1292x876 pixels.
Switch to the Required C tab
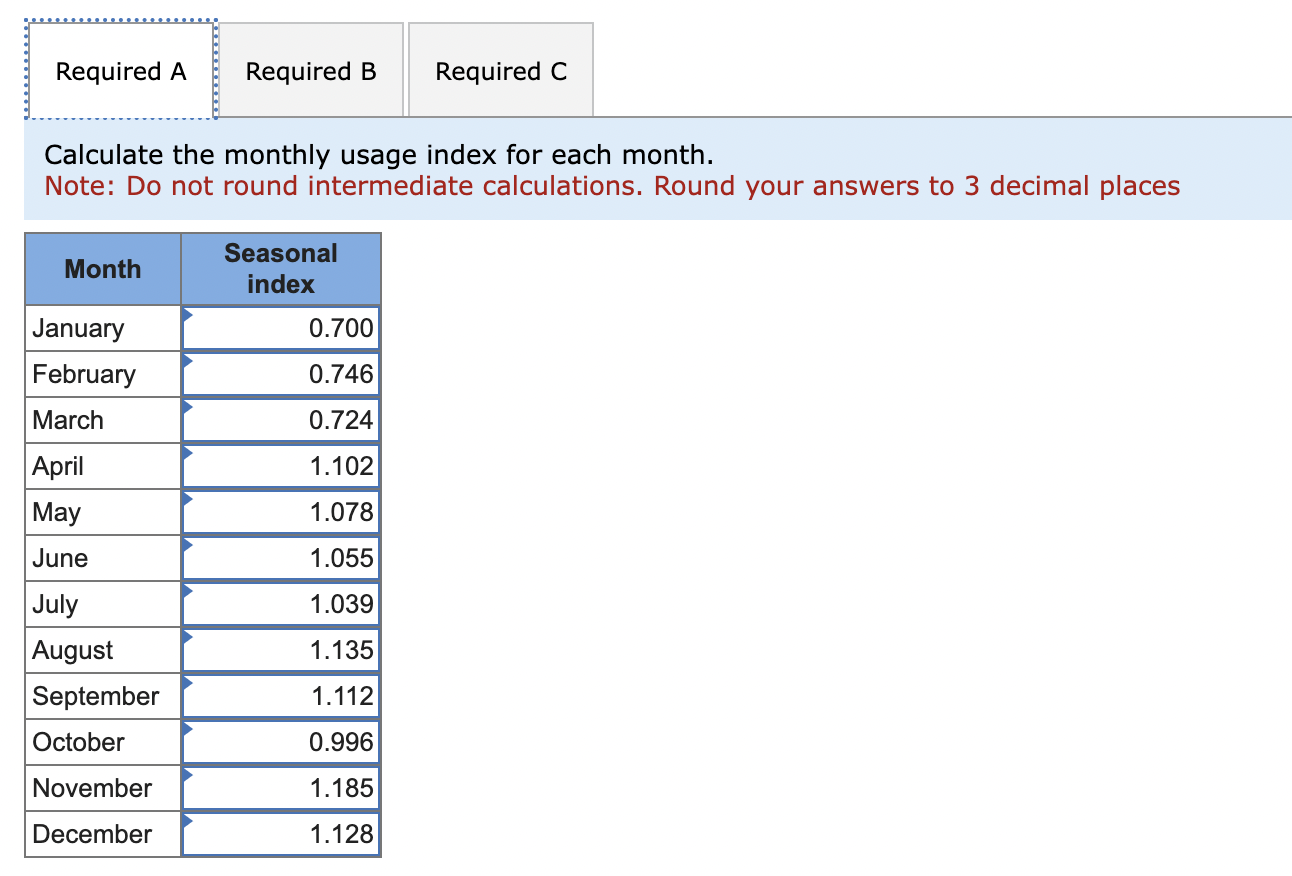point(500,70)
